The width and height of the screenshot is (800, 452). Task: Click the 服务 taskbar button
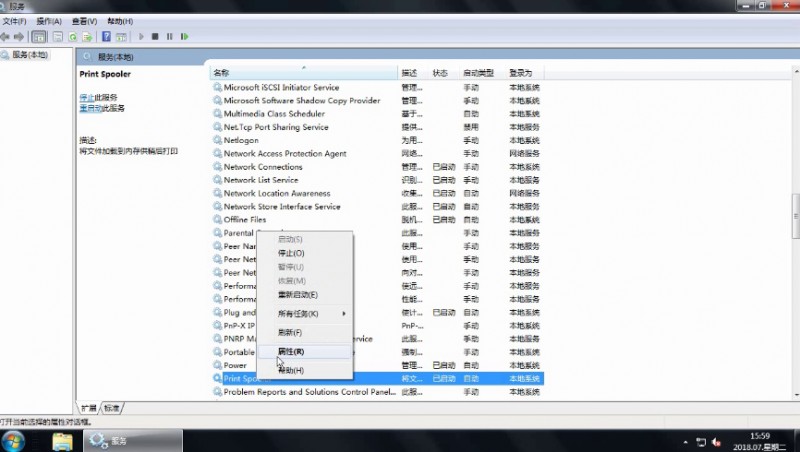click(x=133, y=441)
